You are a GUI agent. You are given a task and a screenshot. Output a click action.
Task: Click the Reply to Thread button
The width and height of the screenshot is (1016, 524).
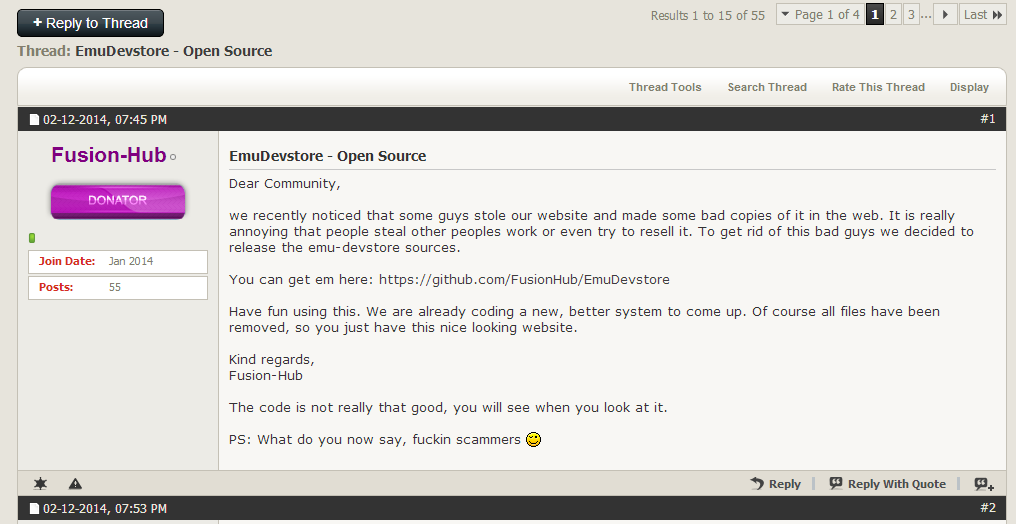click(90, 23)
